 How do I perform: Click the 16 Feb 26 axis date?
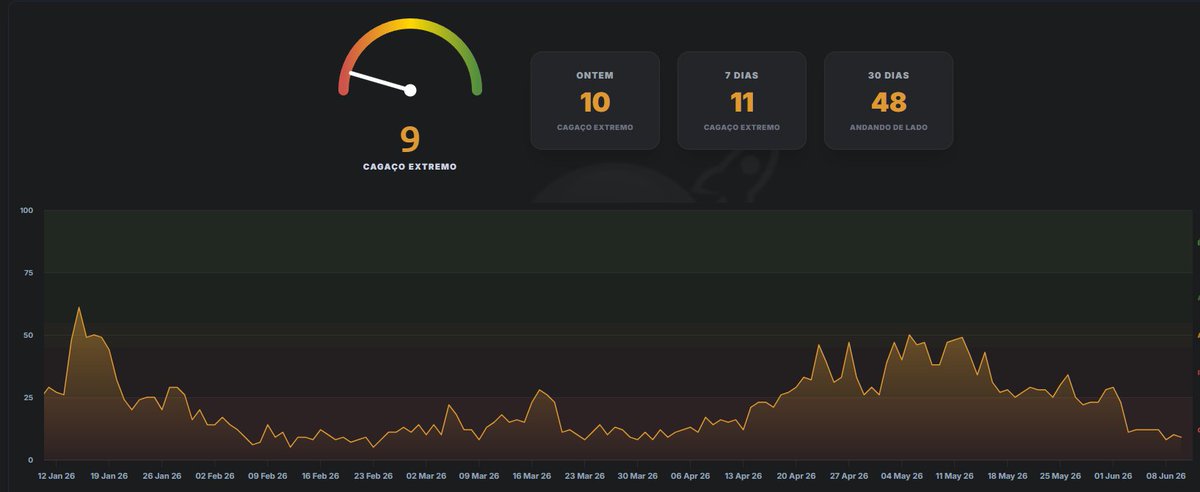pos(320,476)
